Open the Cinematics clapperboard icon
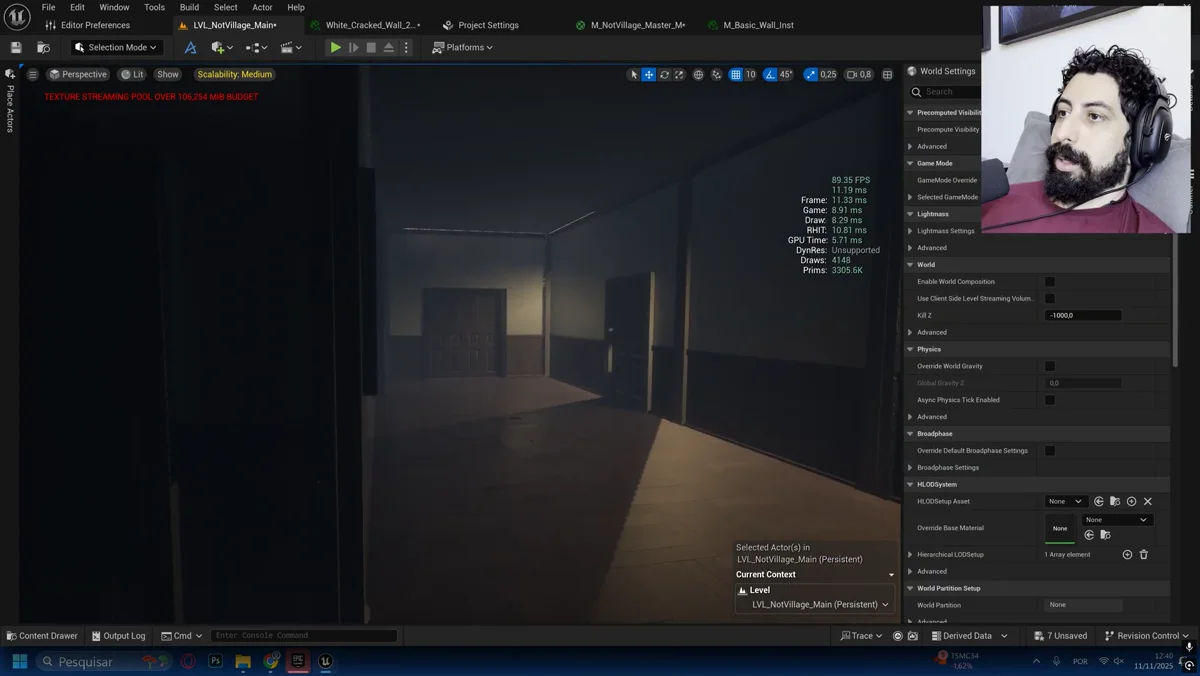The height and width of the screenshot is (676, 1200). [x=287, y=46]
